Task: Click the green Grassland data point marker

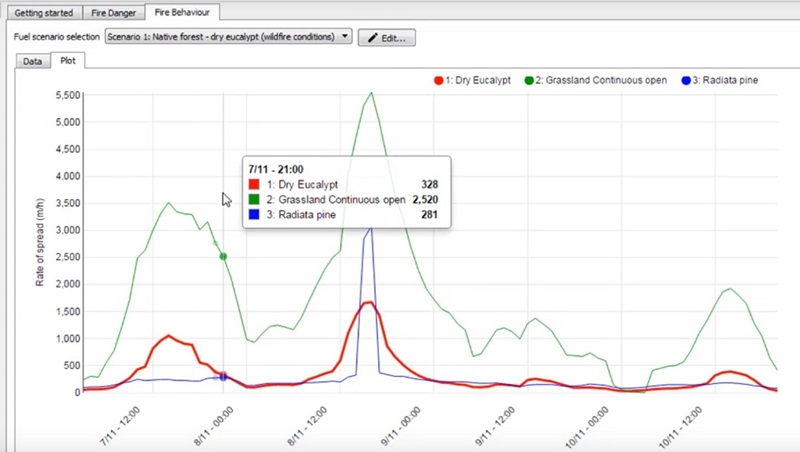Action: click(x=223, y=257)
